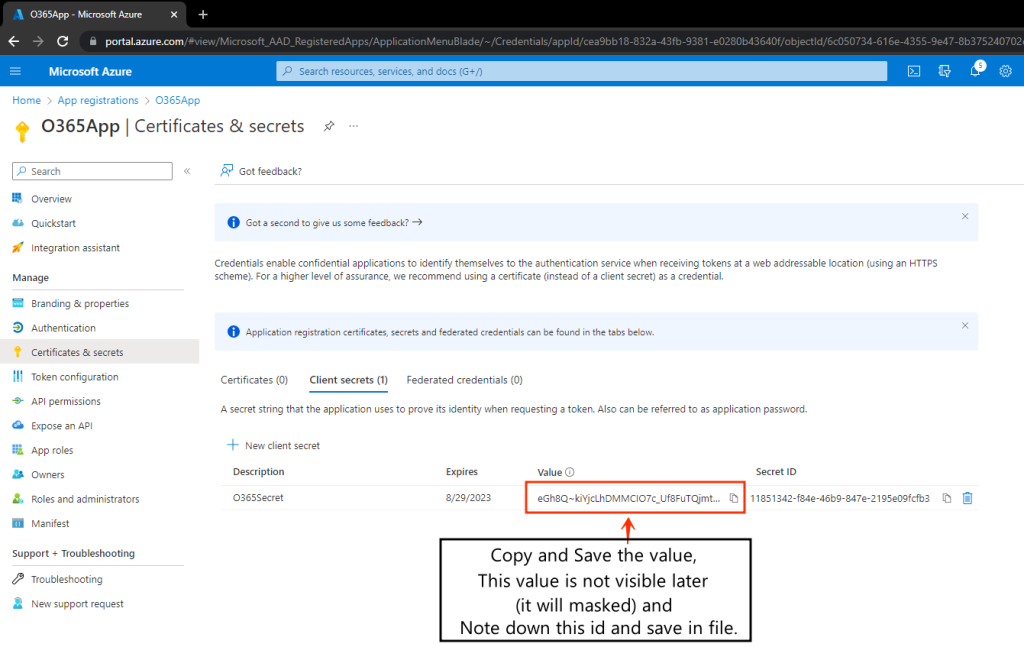This screenshot has width=1024, height=647.
Task: Open portal settings gear
Action: (1005, 71)
